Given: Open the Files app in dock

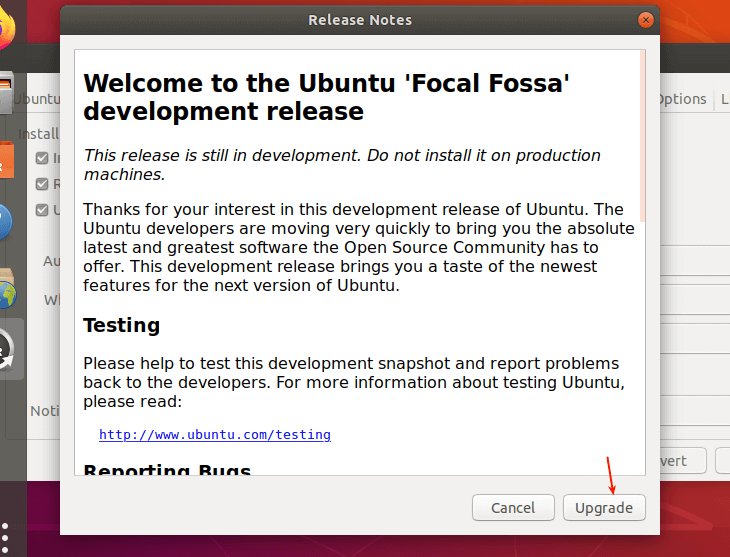Looking at the screenshot, I should pos(7,92).
